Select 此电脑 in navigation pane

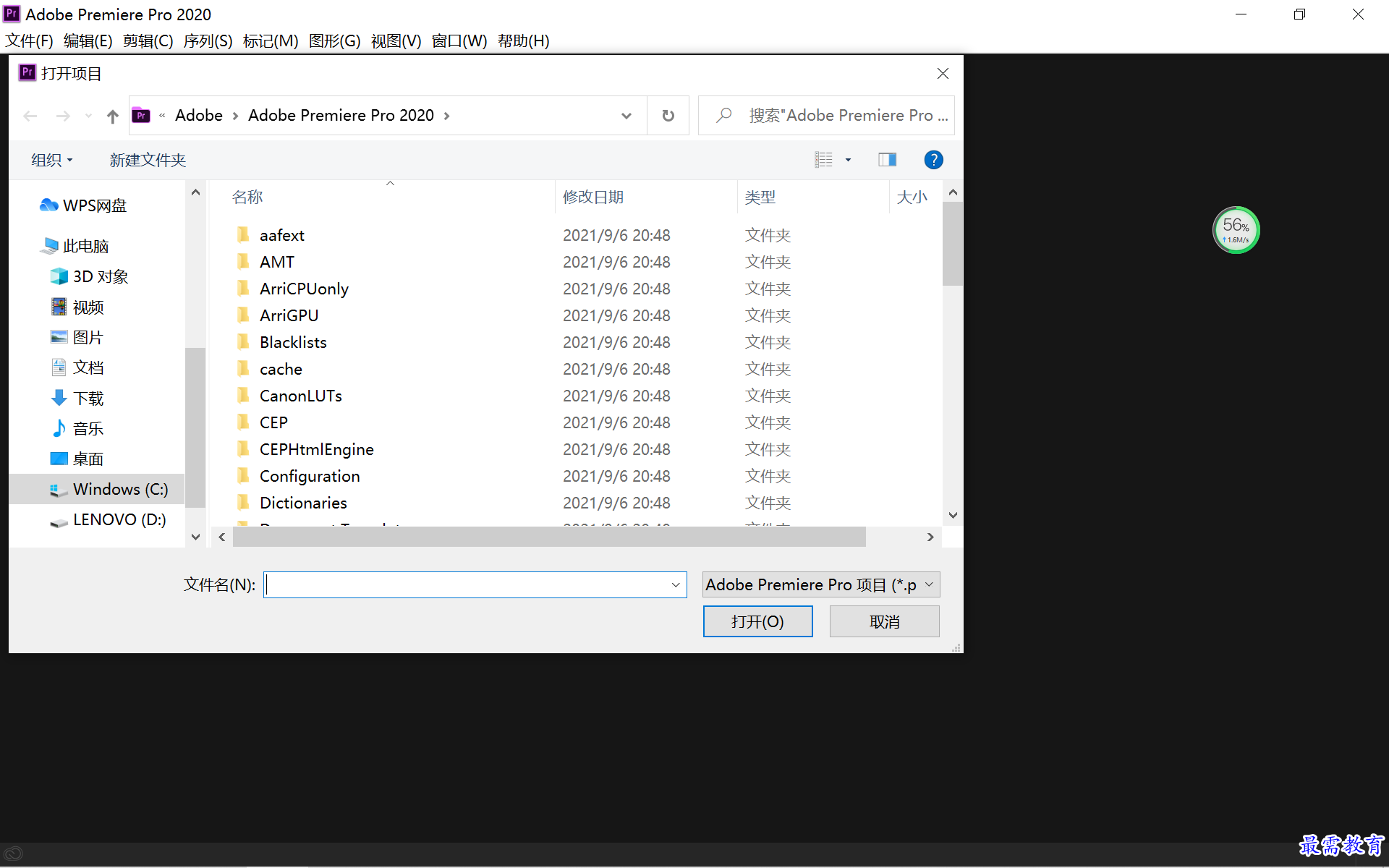tap(75, 246)
